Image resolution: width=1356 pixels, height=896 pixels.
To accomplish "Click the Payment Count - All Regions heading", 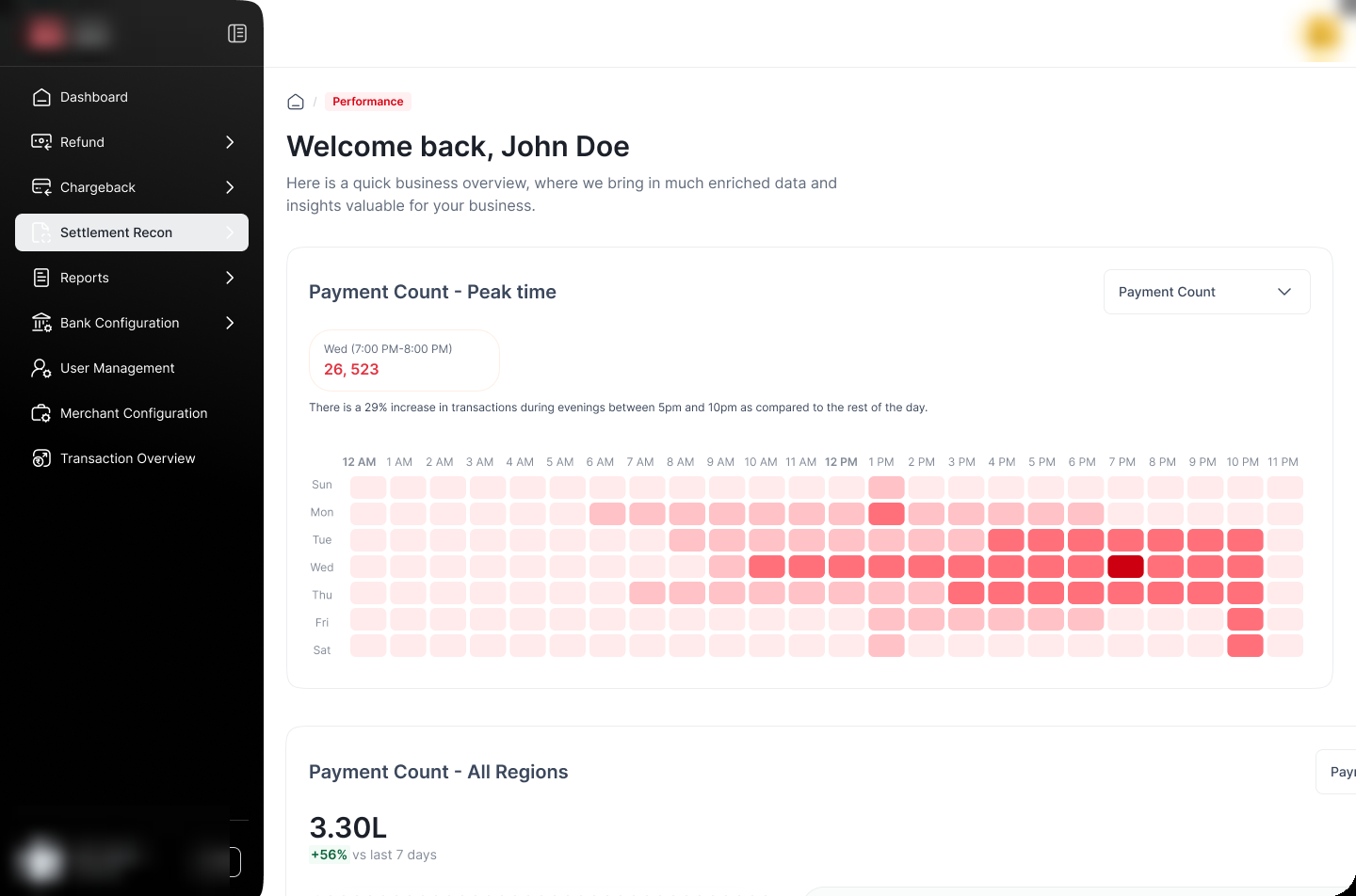I will pos(438,772).
